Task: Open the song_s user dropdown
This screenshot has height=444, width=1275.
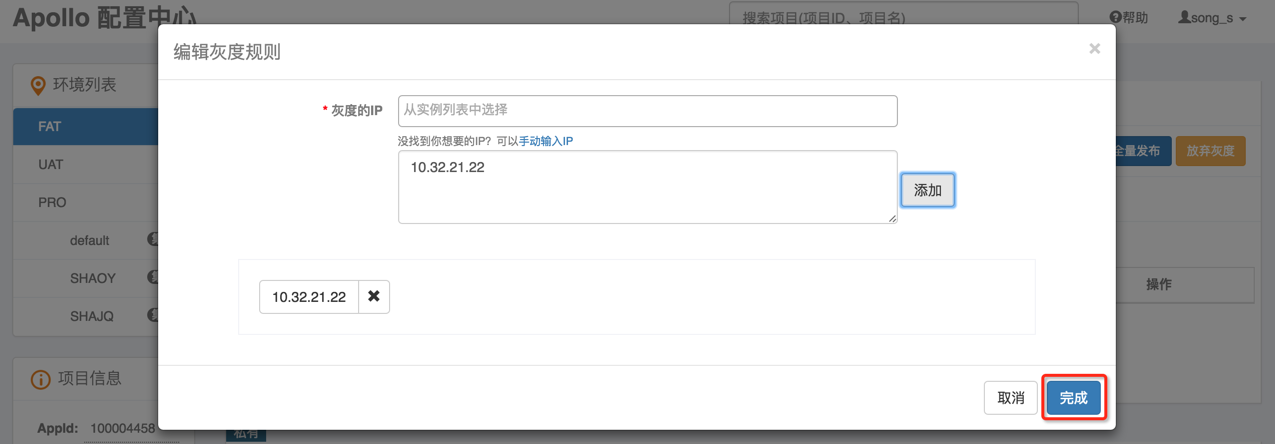Action: [1213, 18]
